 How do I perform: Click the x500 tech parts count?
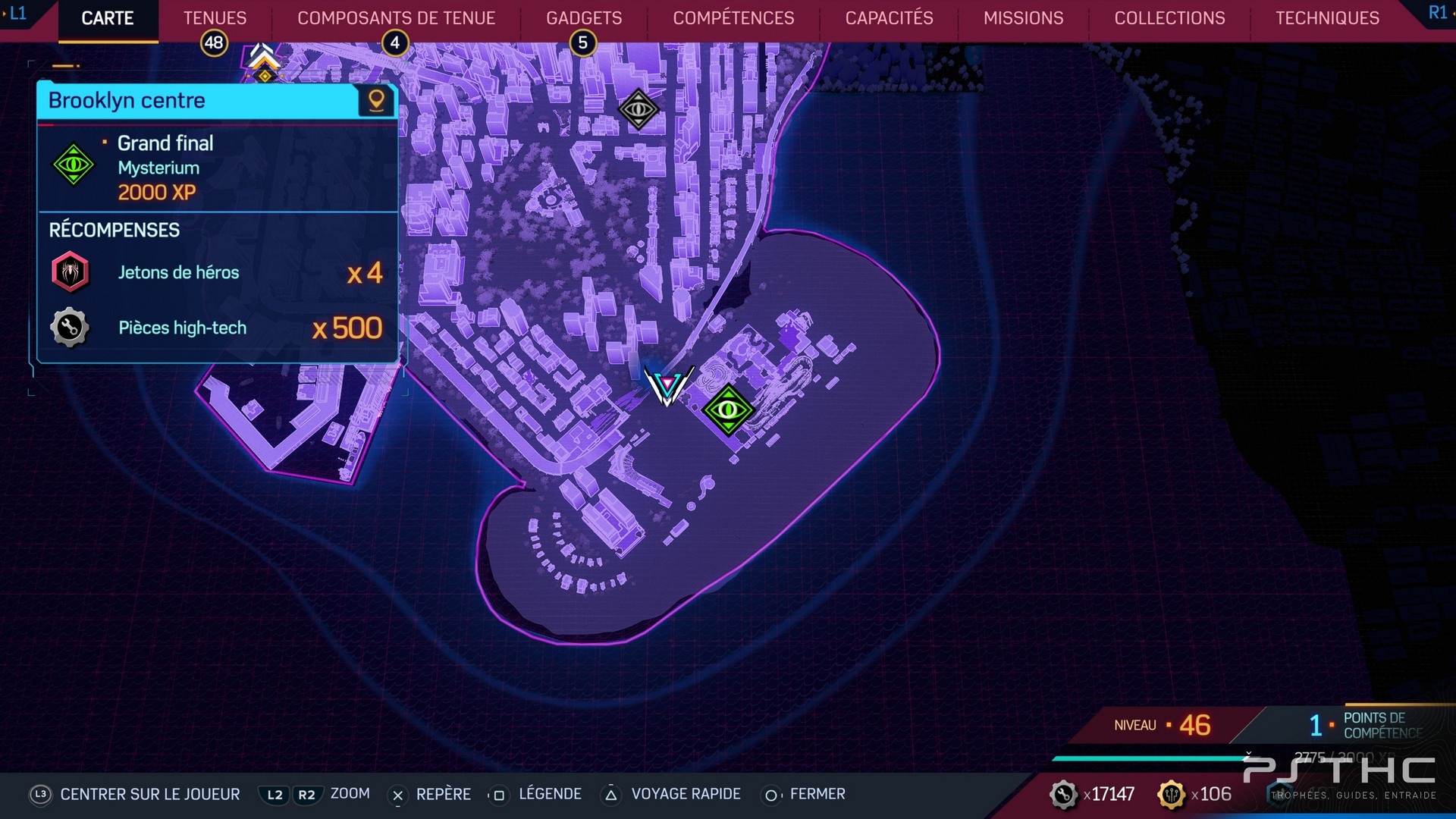point(347,328)
